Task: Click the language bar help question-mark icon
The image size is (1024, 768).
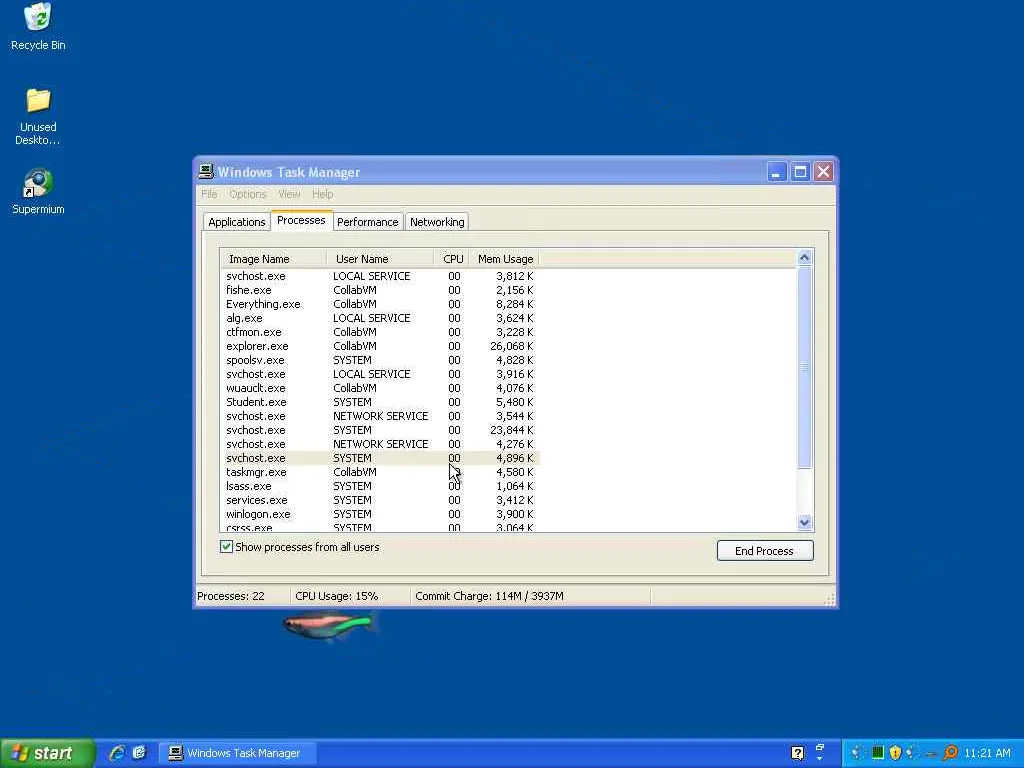Action: [x=797, y=753]
